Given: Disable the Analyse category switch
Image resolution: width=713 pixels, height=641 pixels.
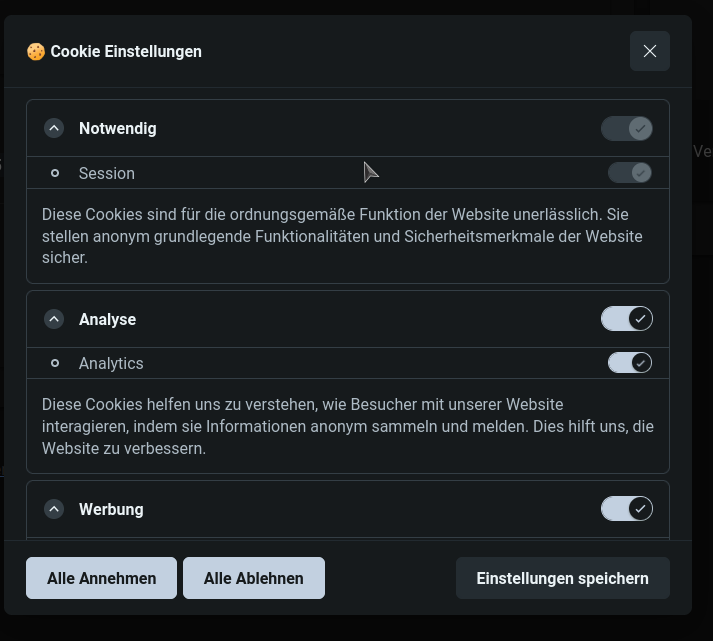Looking at the screenshot, I should pyautogui.click(x=626, y=319).
